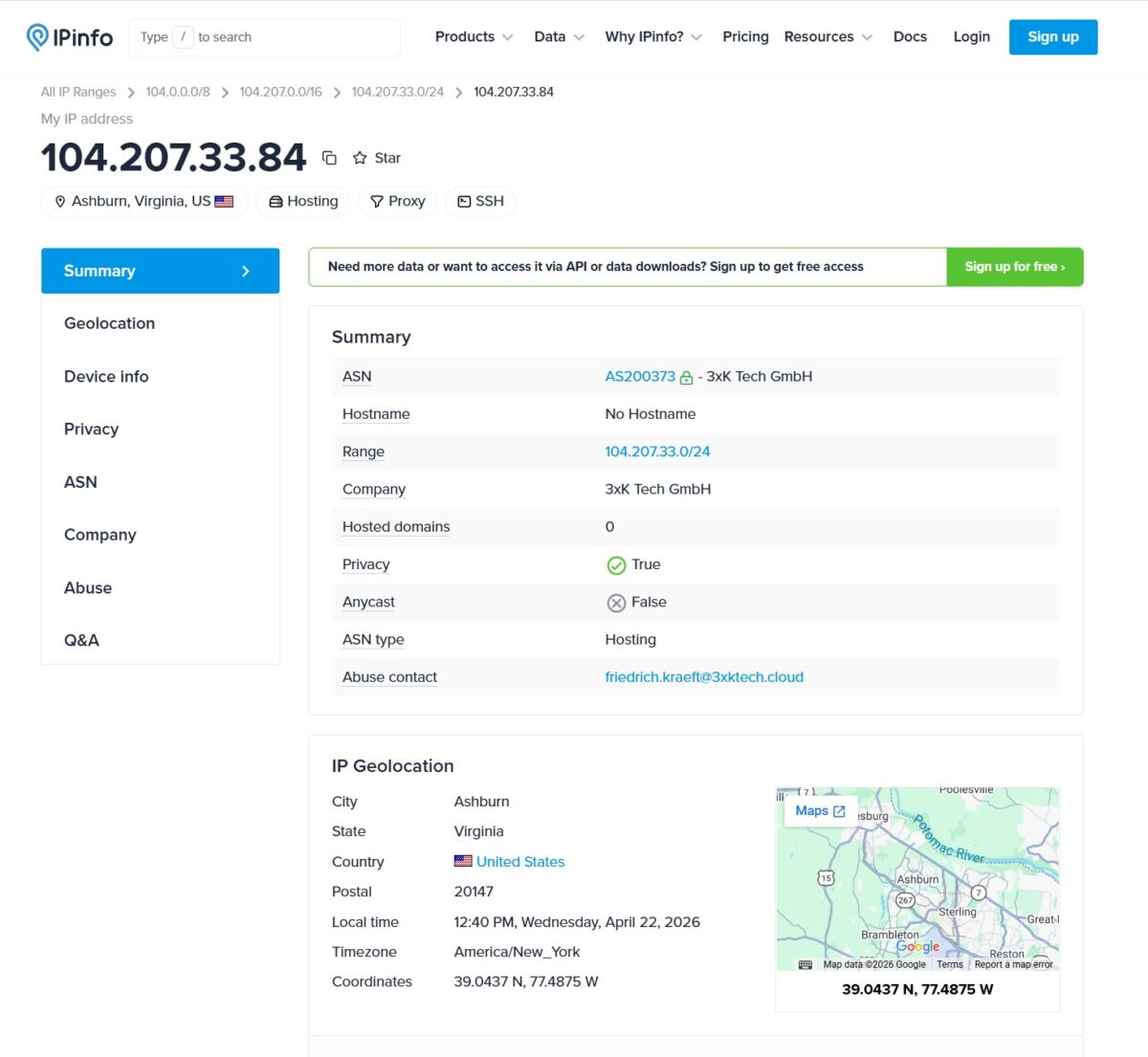Open the Docs page
The image size is (1148, 1057).
910,37
